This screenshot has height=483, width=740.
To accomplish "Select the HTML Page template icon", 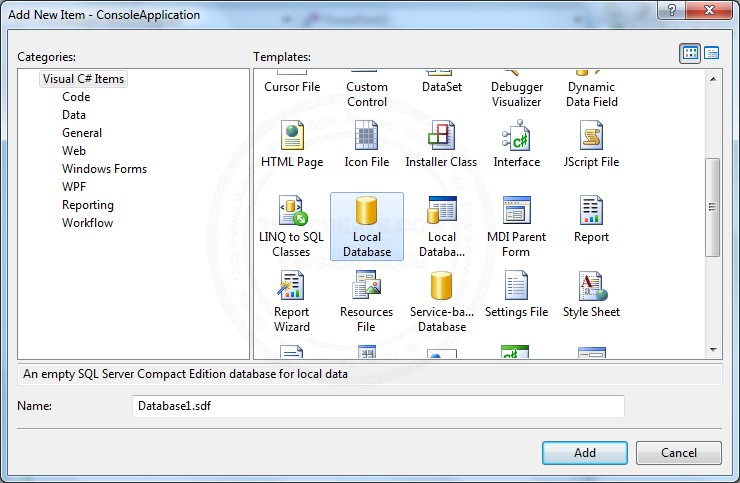I will pyautogui.click(x=291, y=136).
